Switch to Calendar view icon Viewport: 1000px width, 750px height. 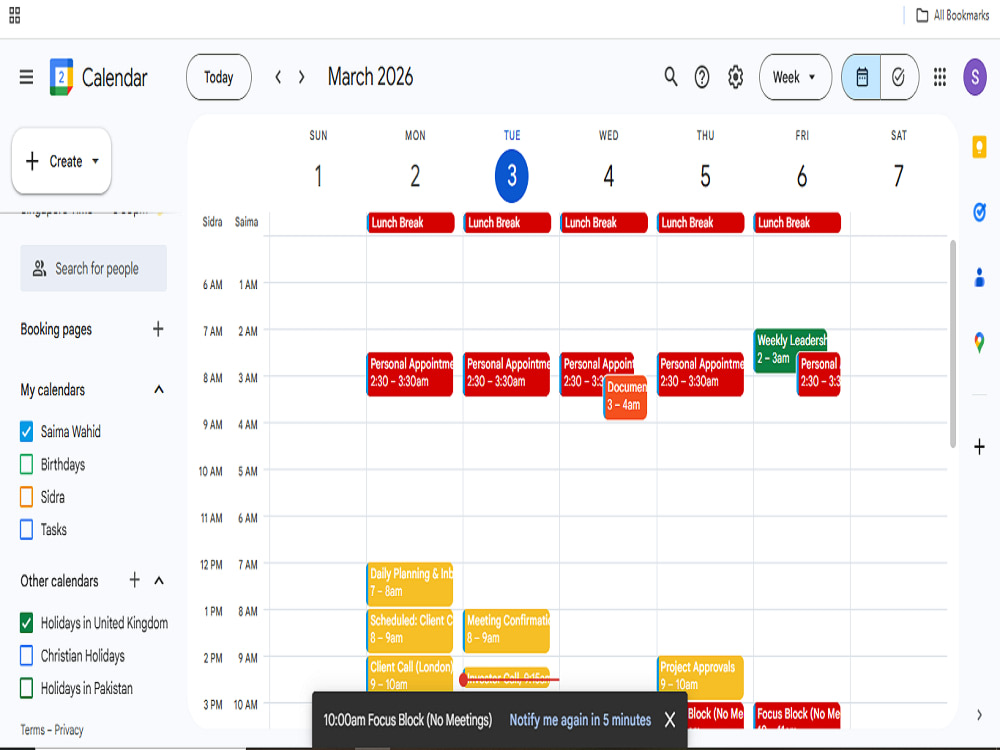coord(862,77)
